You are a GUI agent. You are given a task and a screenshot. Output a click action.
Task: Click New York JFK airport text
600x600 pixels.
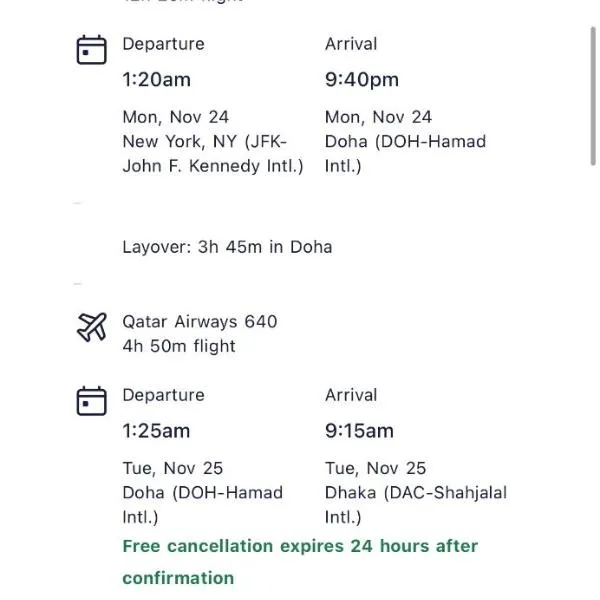[212, 154]
